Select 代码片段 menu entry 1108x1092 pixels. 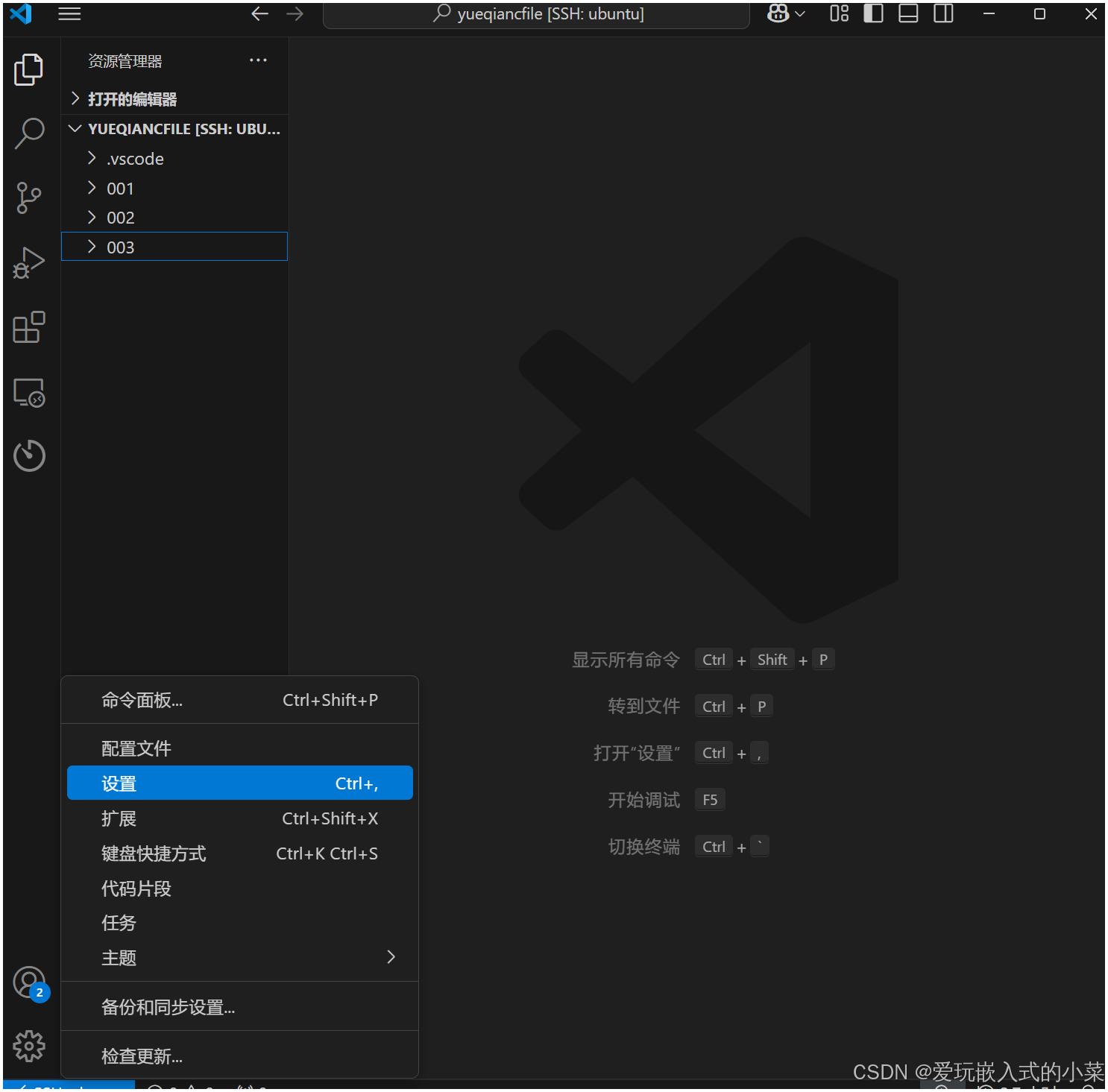pyautogui.click(x=239, y=889)
